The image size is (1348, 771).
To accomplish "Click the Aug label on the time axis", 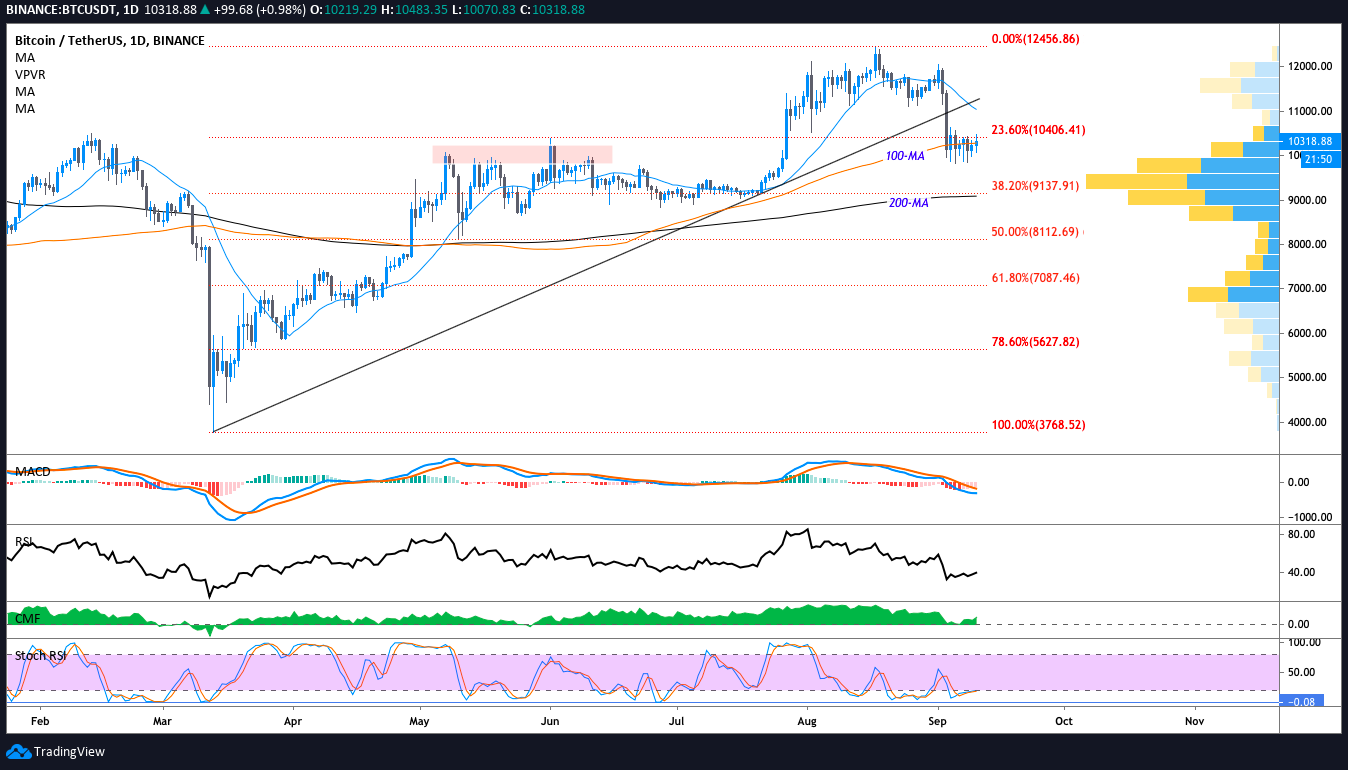I will point(807,720).
